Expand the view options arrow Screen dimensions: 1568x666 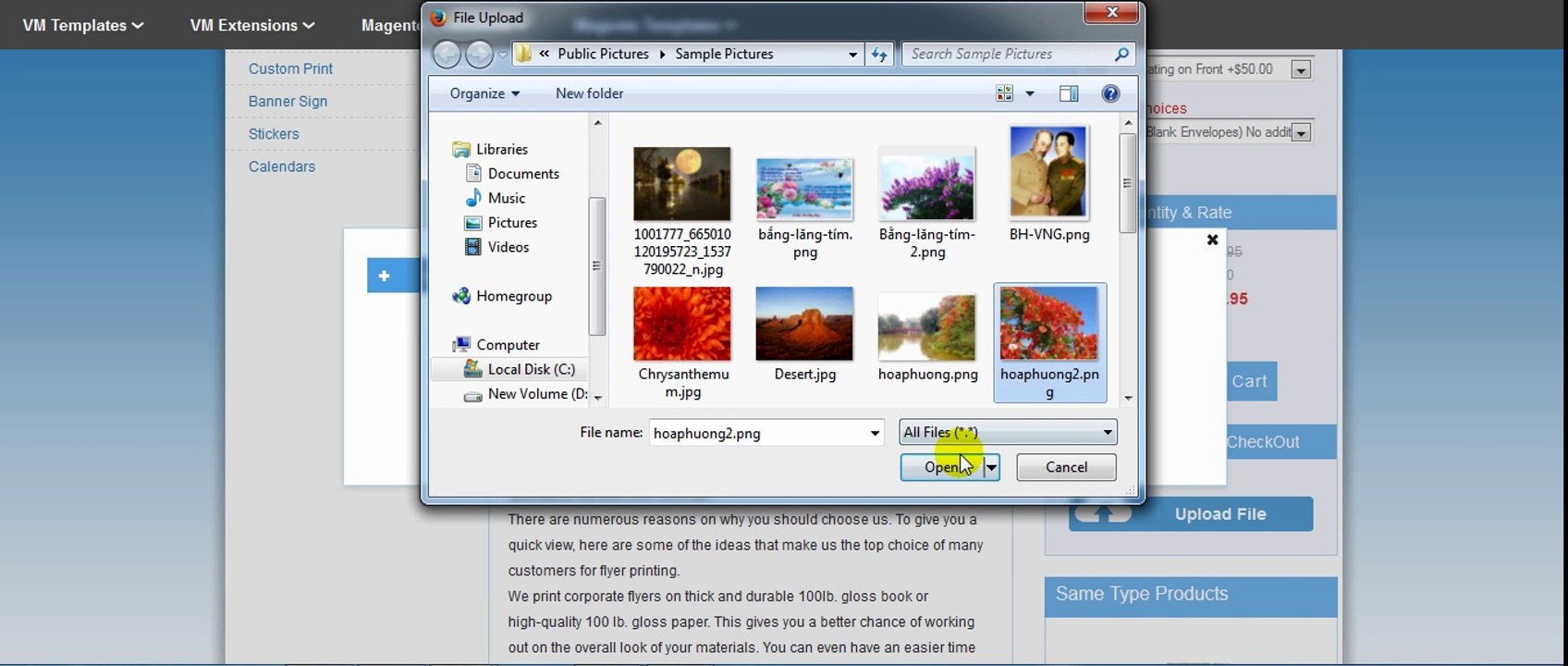point(1030,93)
